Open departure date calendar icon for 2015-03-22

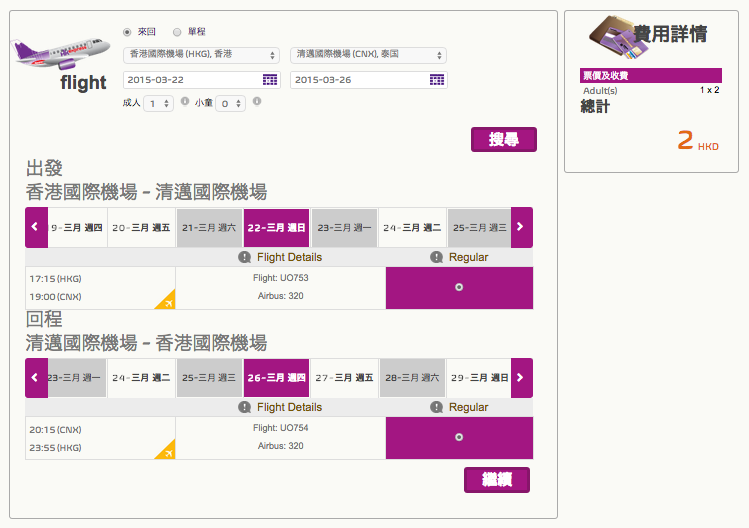click(270, 80)
